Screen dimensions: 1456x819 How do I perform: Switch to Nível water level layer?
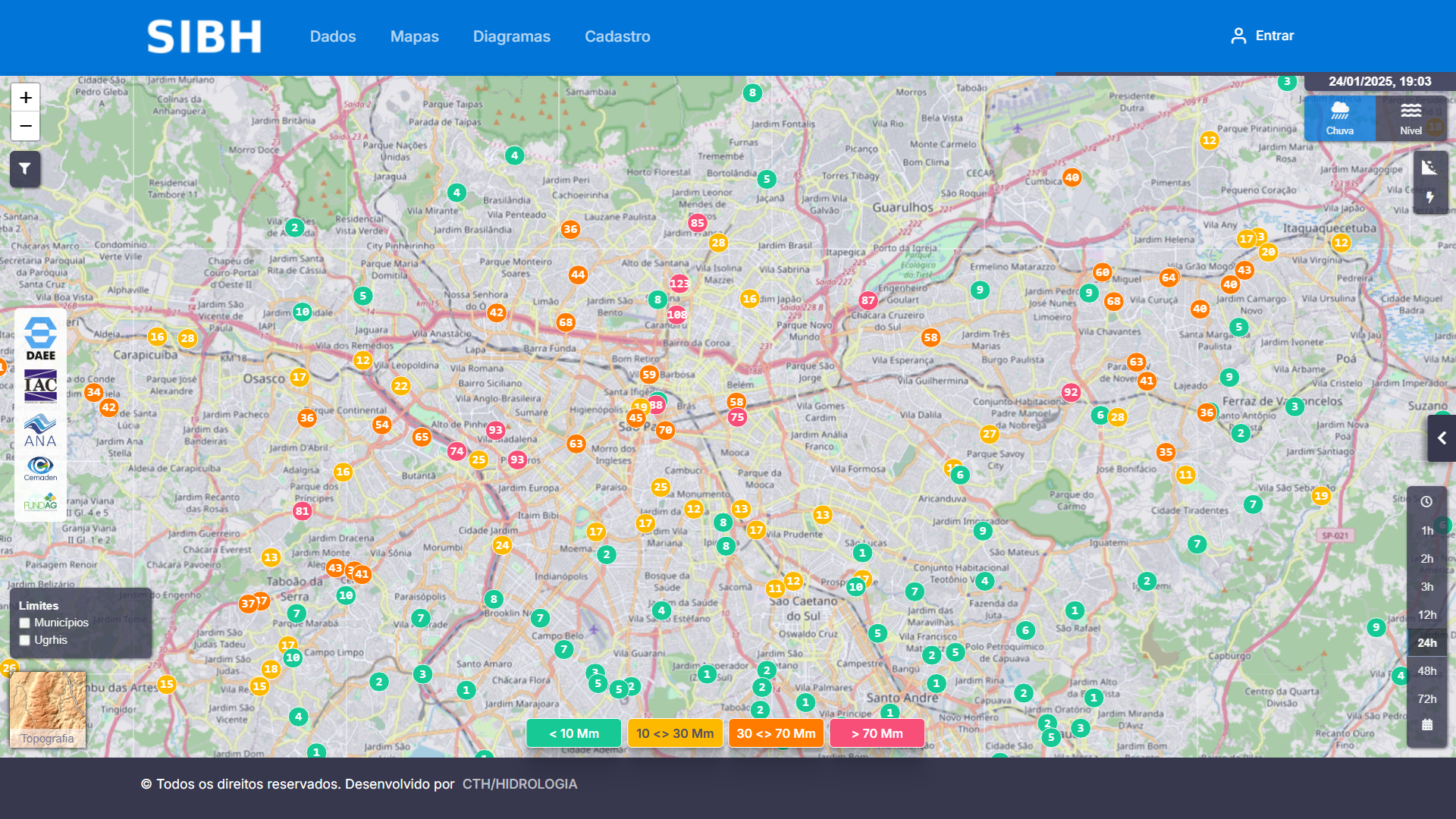click(1410, 118)
